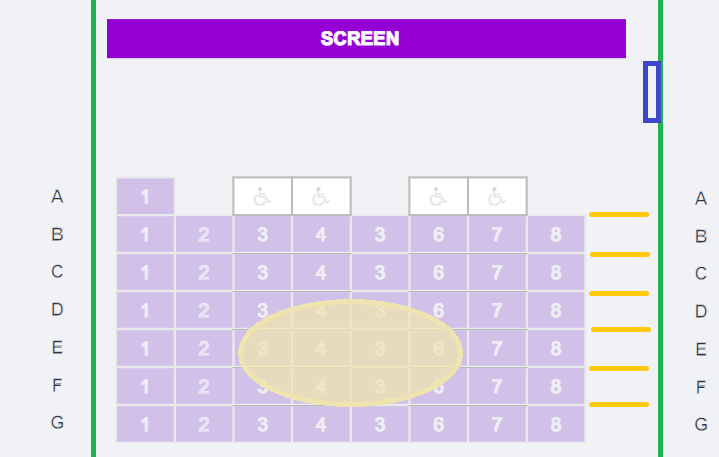Choose seat 8 in row G

[555, 424]
